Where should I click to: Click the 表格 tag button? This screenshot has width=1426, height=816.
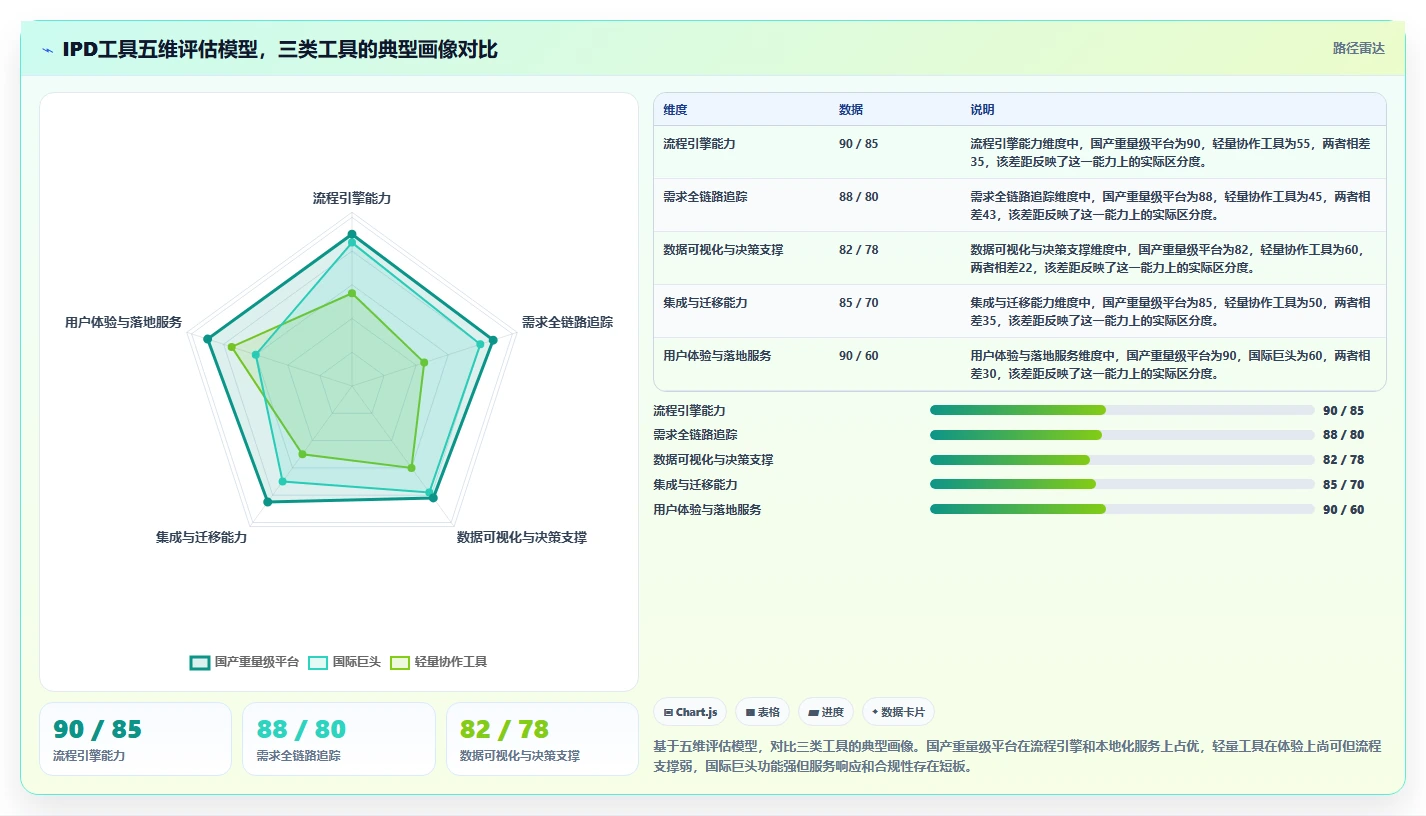pyautogui.click(x=762, y=712)
